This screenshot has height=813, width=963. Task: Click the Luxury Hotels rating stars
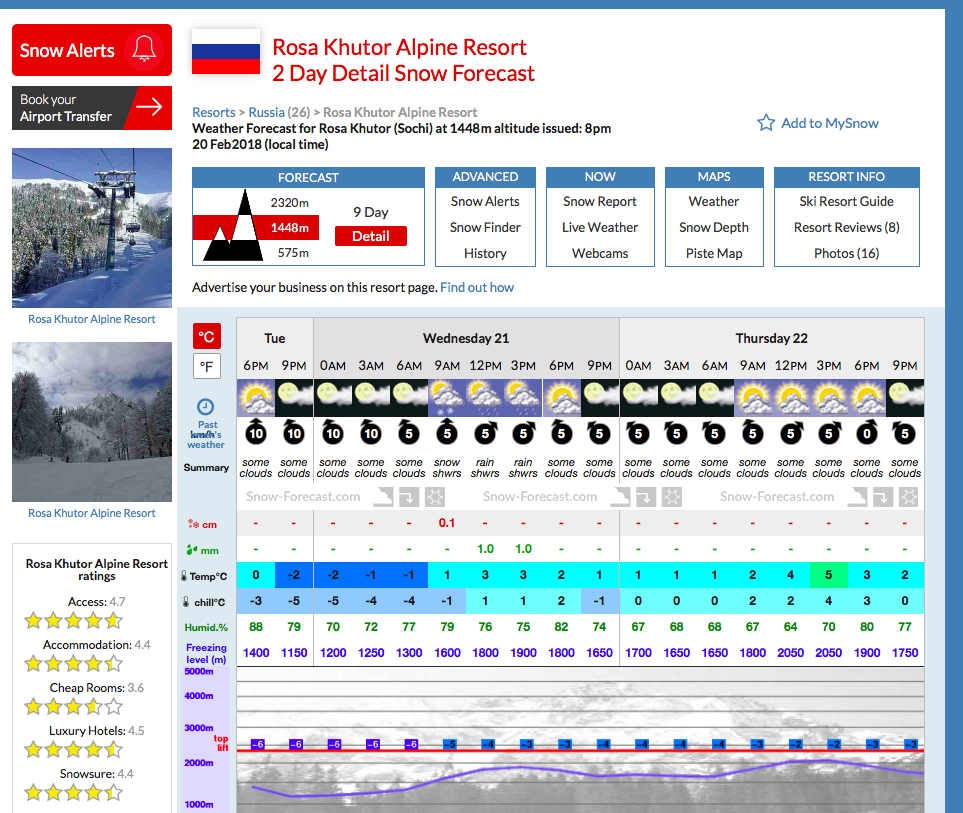tap(73, 750)
